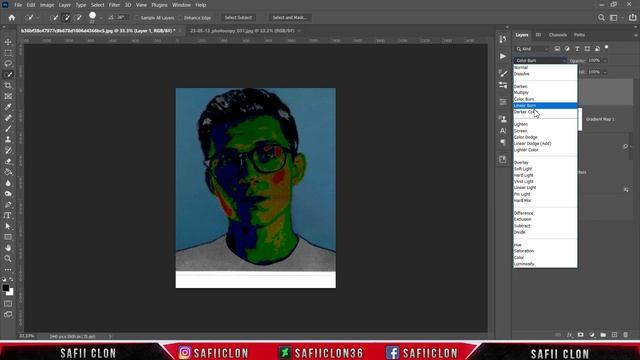The height and width of the screenshot is (360, 640).
Task: Select the Blur tool
Action: (x=8, y=183)
